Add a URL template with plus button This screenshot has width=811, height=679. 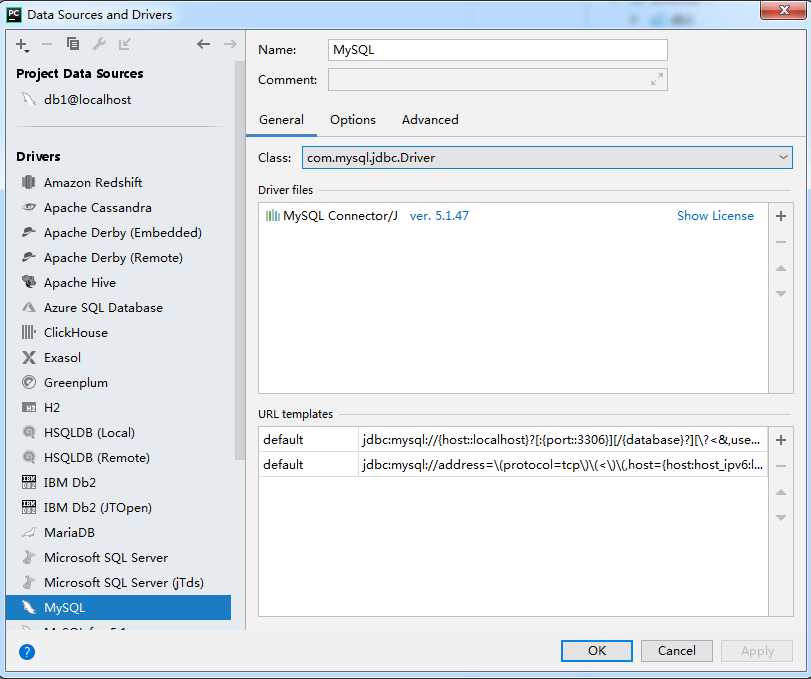(781, 440)
